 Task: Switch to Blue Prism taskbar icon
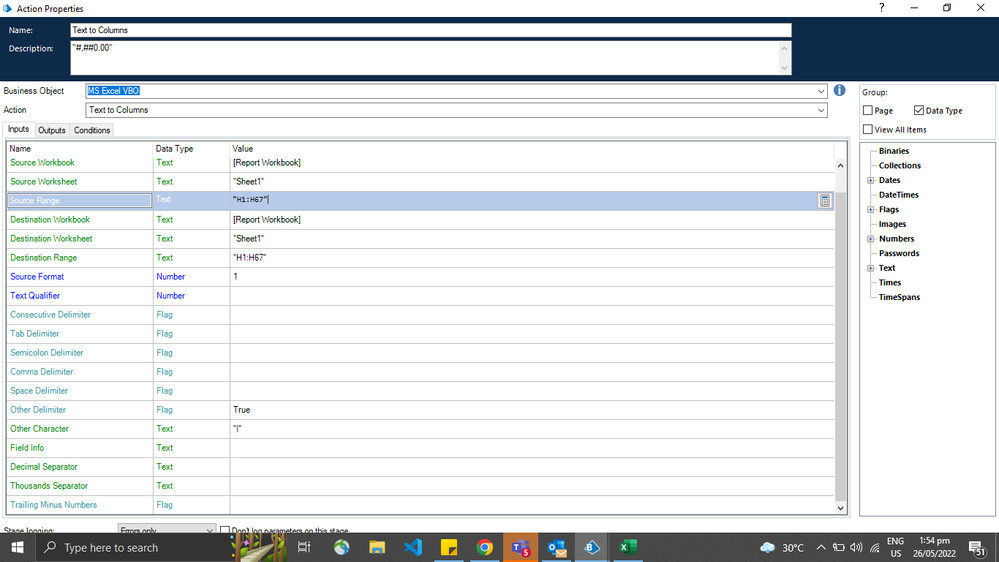592,547
